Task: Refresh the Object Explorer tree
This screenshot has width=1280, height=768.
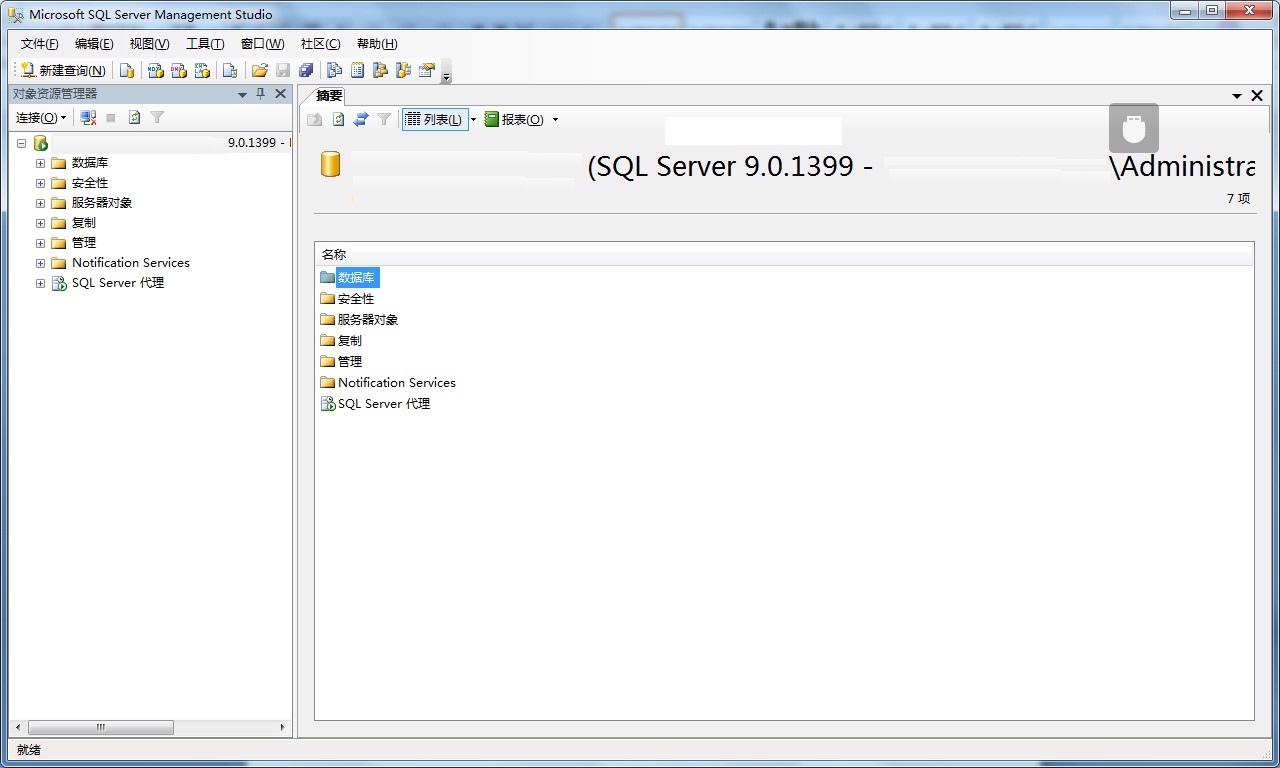Action: tap(134, 118)
